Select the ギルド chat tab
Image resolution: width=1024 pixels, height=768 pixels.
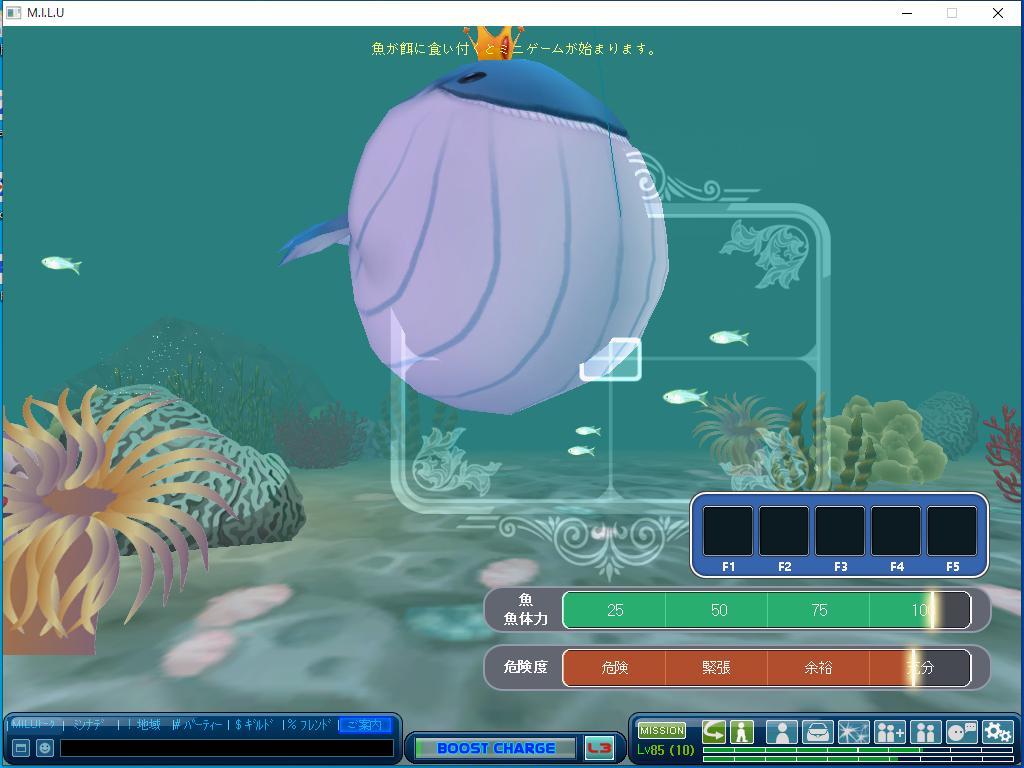pos(258,725)
